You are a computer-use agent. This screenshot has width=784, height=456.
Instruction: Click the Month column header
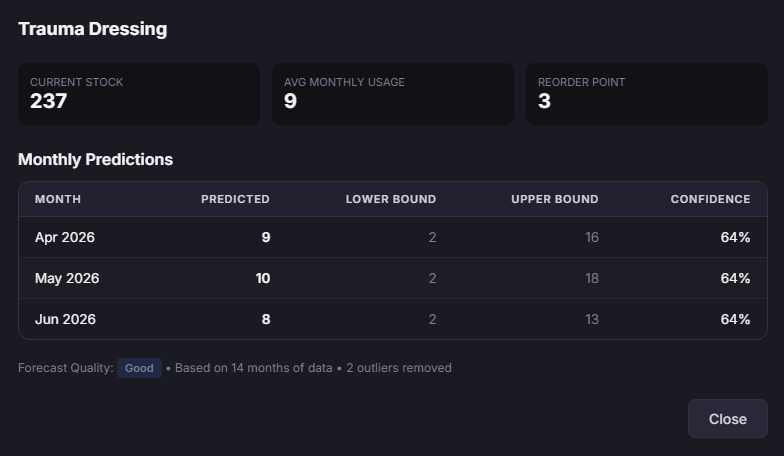(58, 199)
